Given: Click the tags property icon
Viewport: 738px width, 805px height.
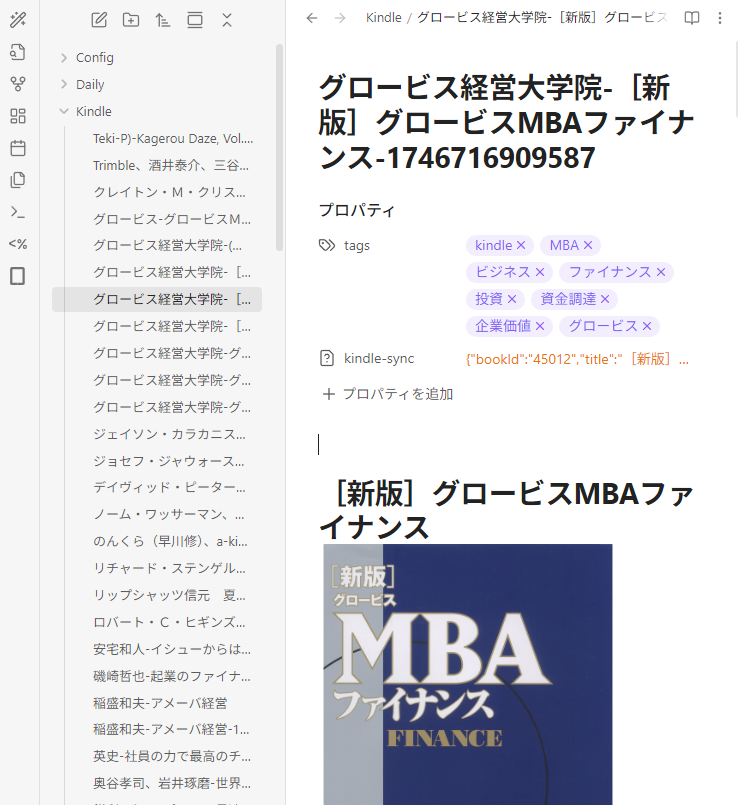Looking at the screenshot, I should click(x=327, y=245).
